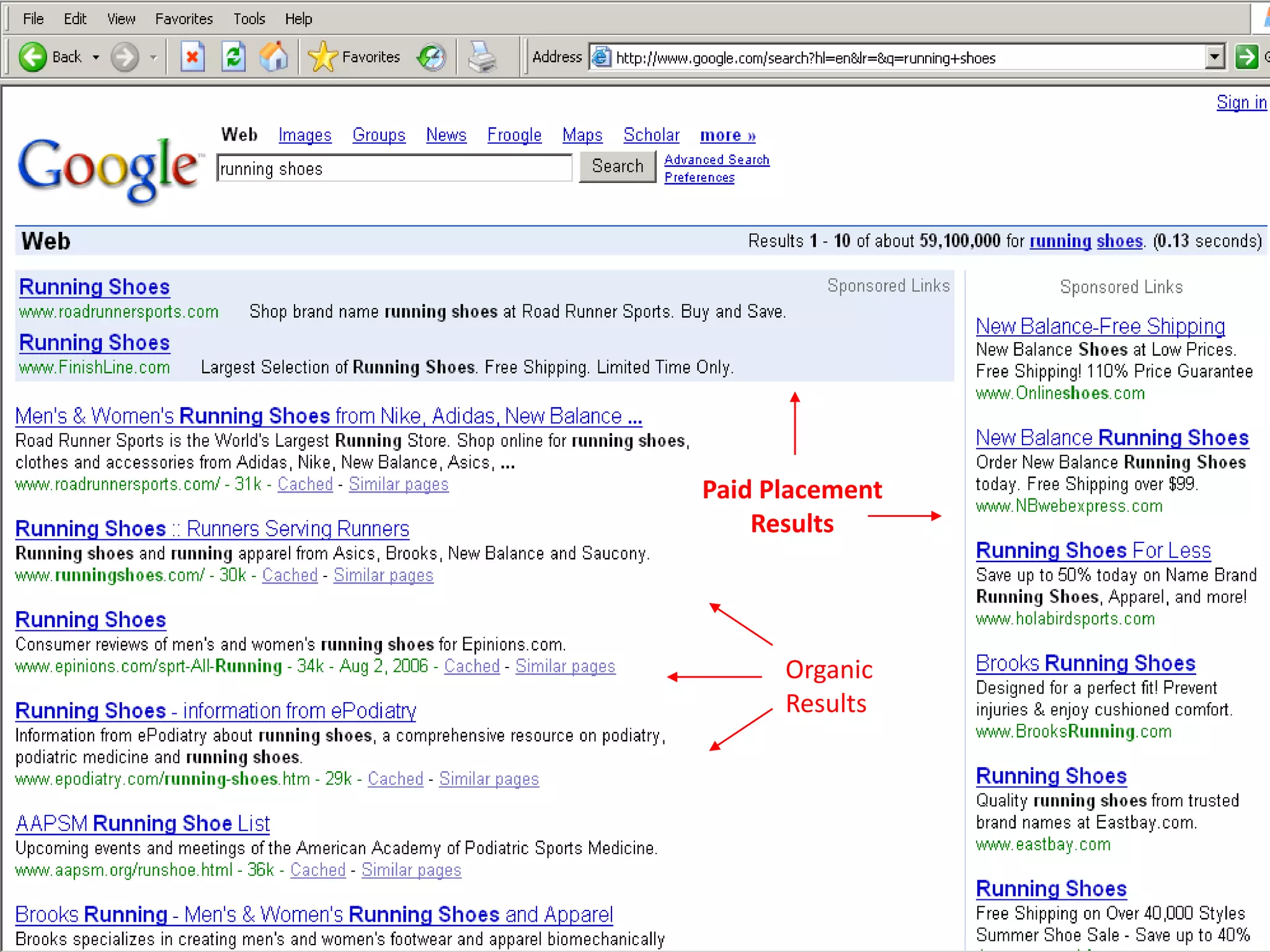Switch to Froogle search
This screenshot has width=1270, height=952.
[x=514, y=135]
